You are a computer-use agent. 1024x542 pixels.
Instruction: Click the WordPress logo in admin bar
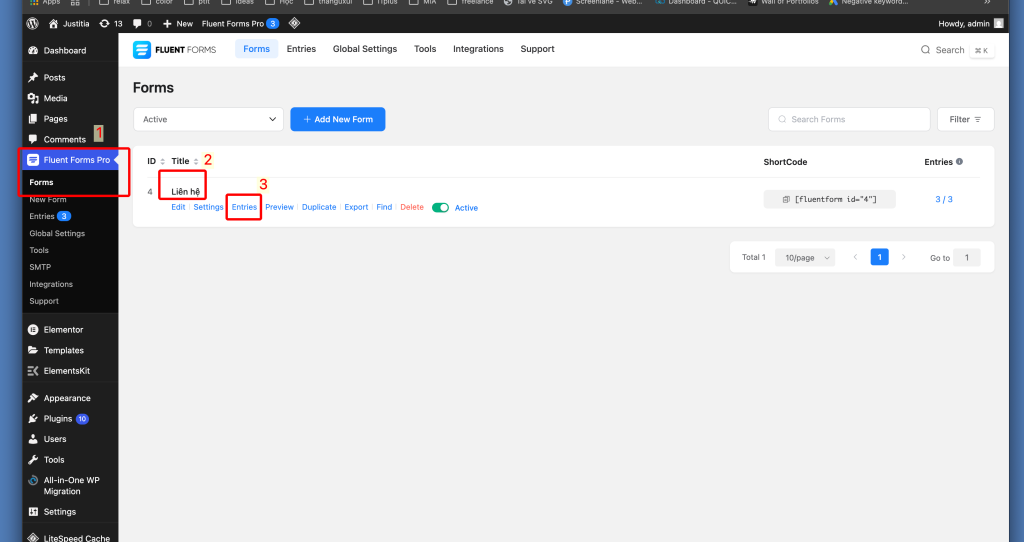pyautogui.click(x=33, y=23)
